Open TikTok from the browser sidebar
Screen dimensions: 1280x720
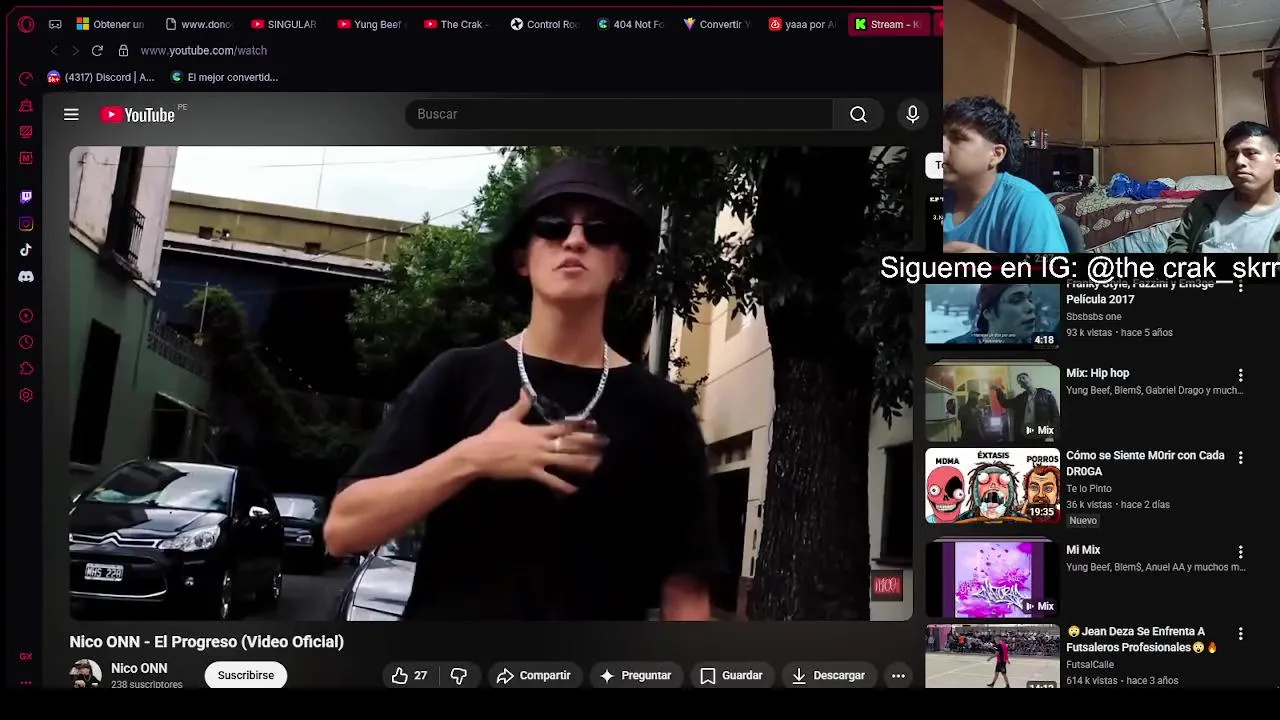click(26, 250)
